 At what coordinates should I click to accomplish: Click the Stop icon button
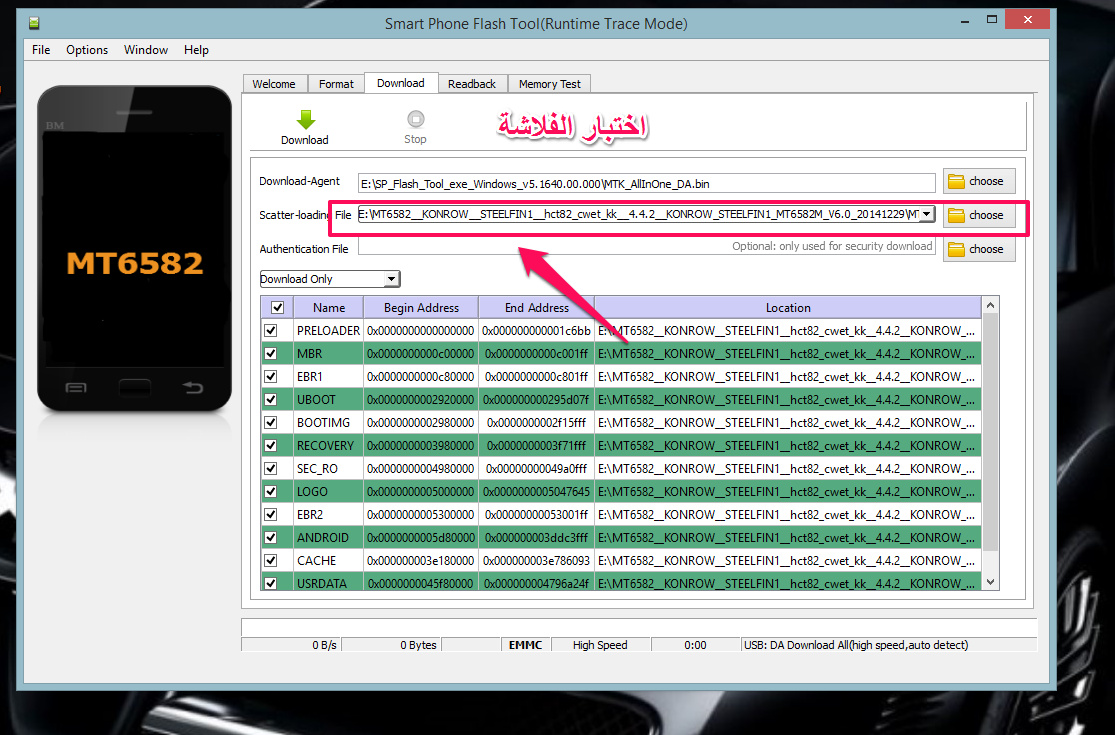pyautogui.click(x=415, y=119)
